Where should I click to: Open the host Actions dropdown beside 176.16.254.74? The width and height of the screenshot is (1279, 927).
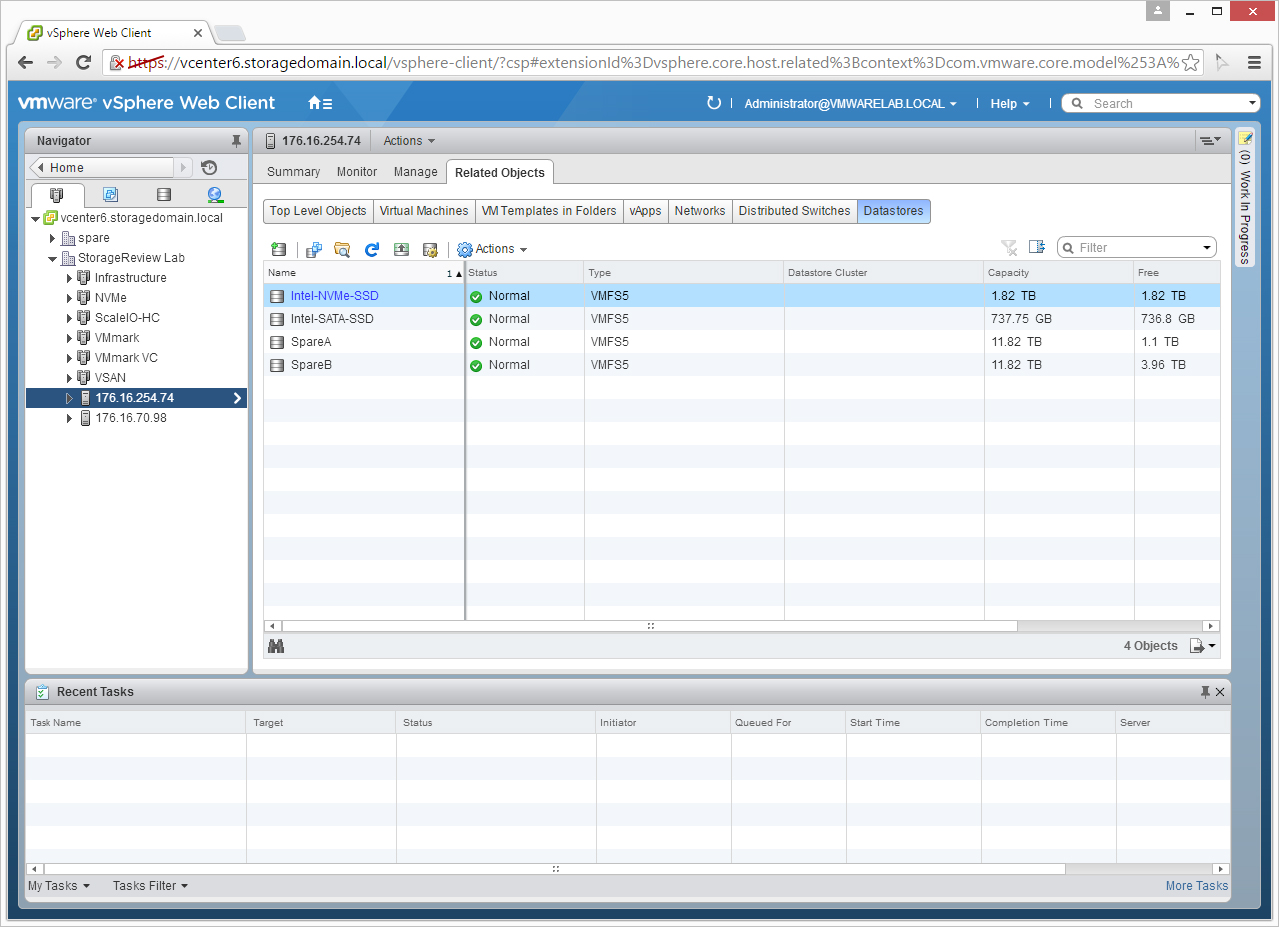[409, 141]
